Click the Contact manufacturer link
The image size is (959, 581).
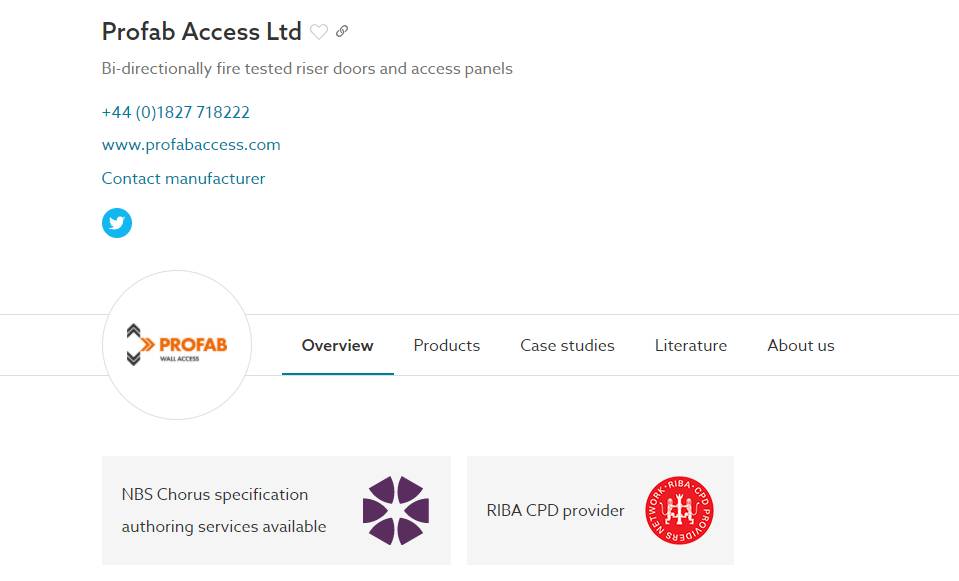183,179
